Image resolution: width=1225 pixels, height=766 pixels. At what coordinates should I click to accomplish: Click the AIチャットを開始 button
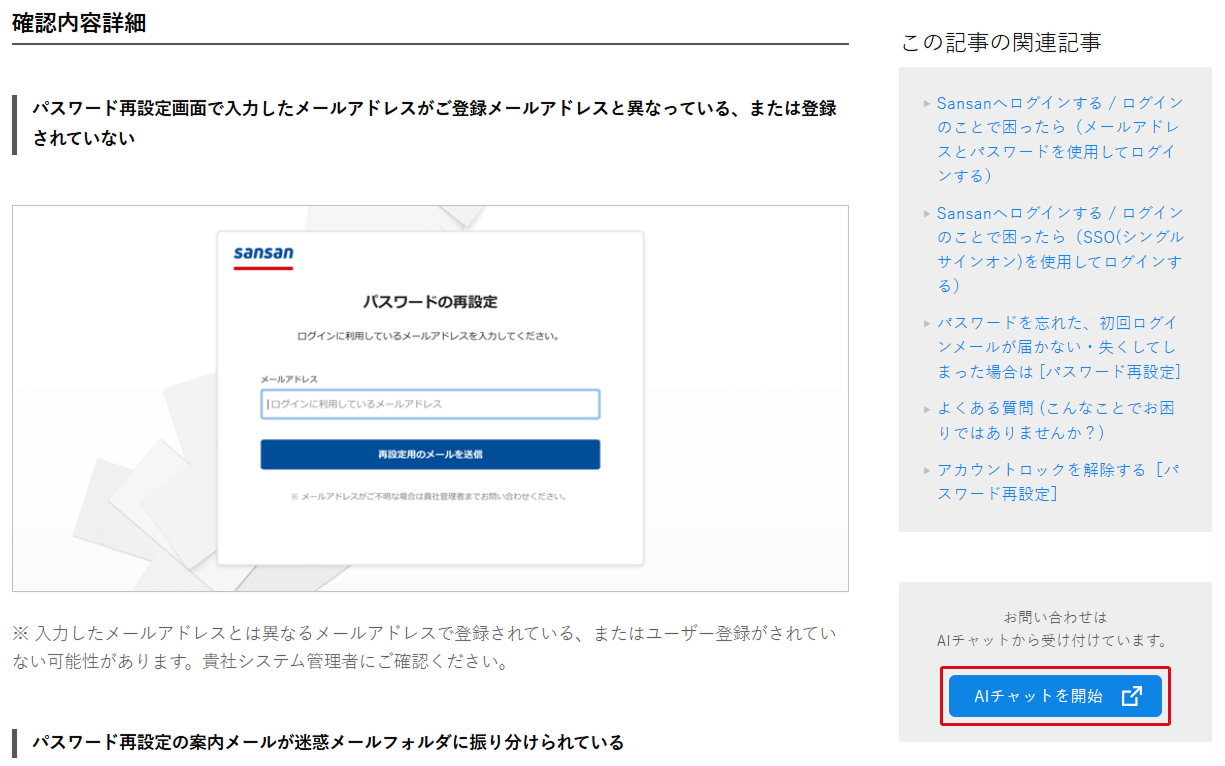tap(1055, 696)
